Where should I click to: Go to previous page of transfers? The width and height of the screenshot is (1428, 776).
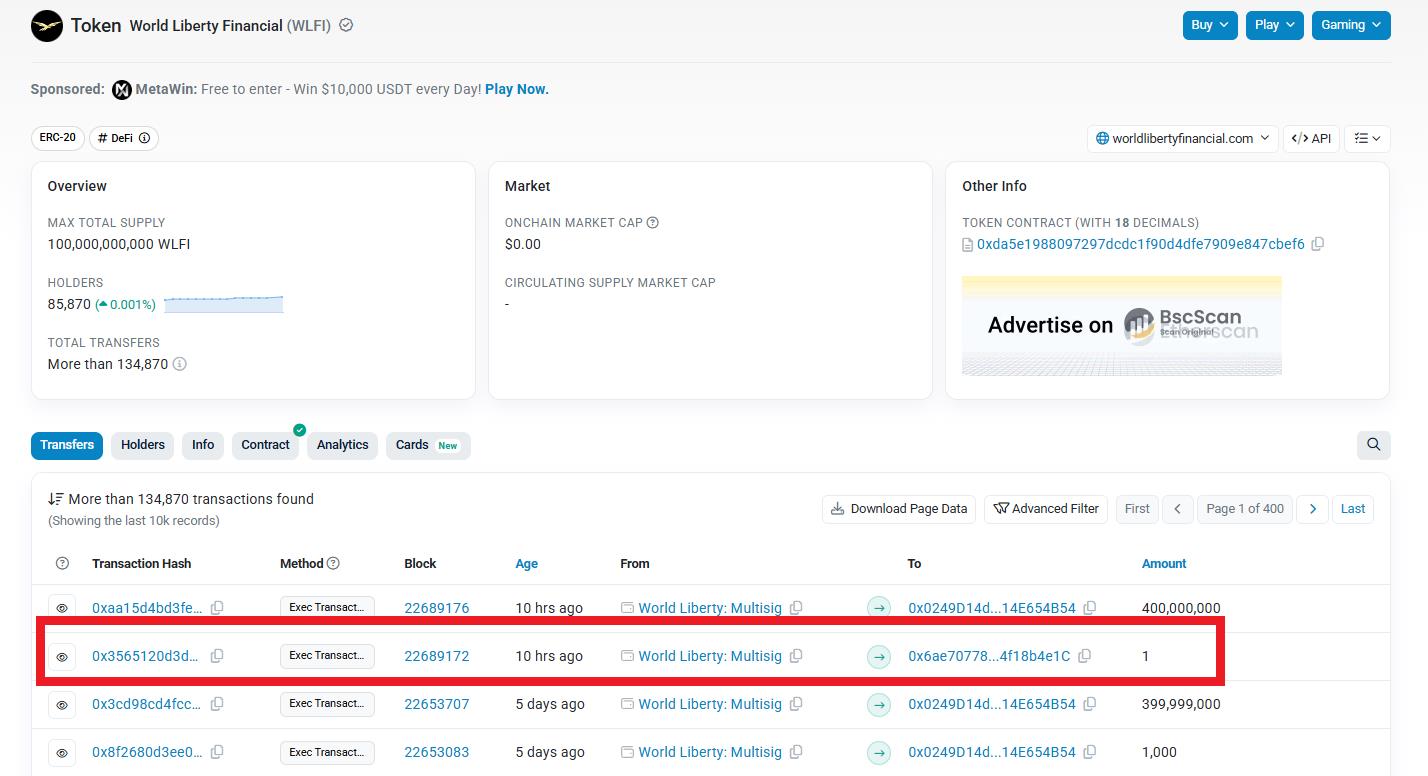click(1178, 509)
